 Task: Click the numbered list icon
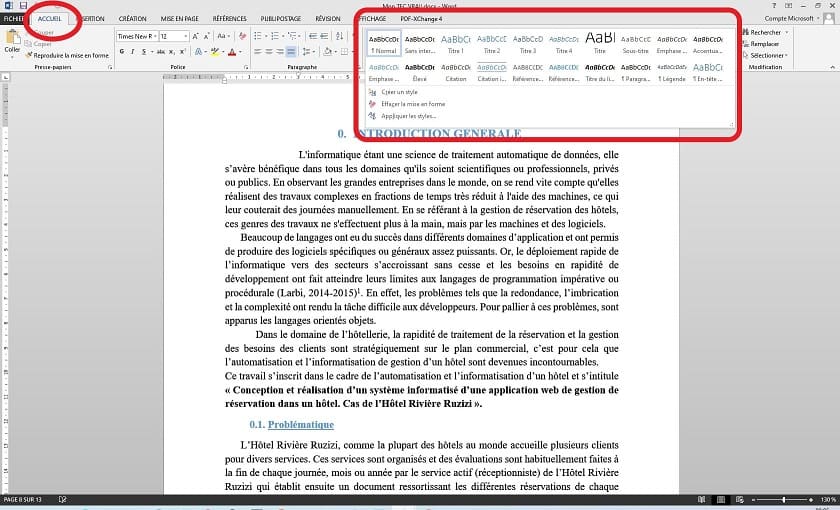(274, 36)
